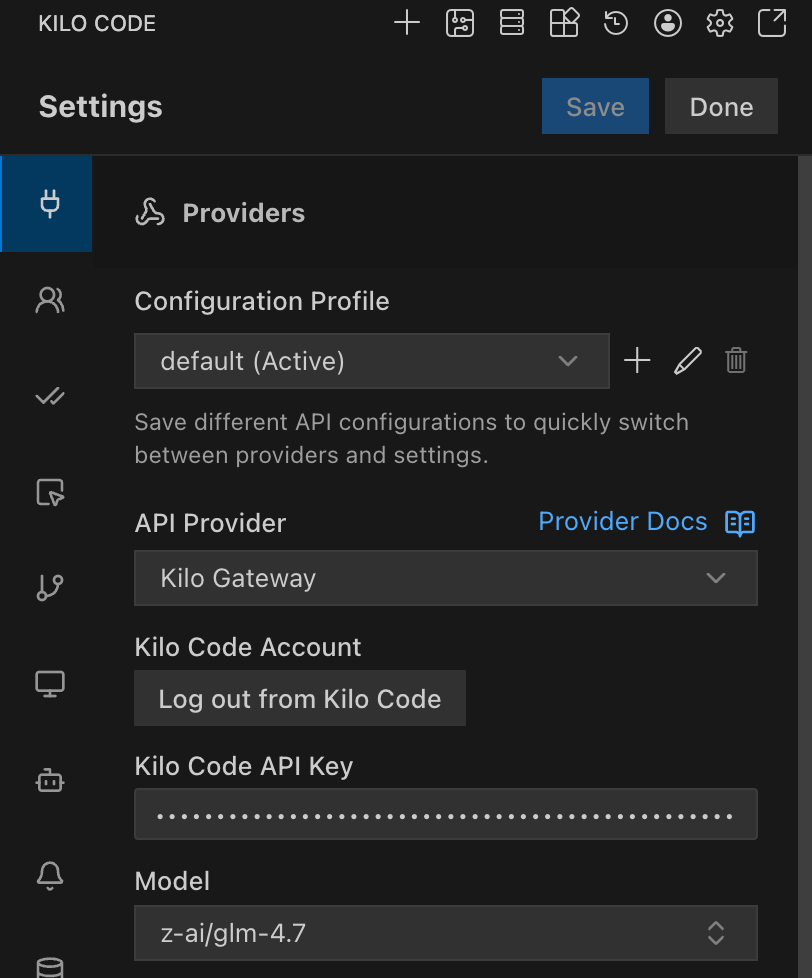Open the Configuration Profile dropdown

(372, 361)
